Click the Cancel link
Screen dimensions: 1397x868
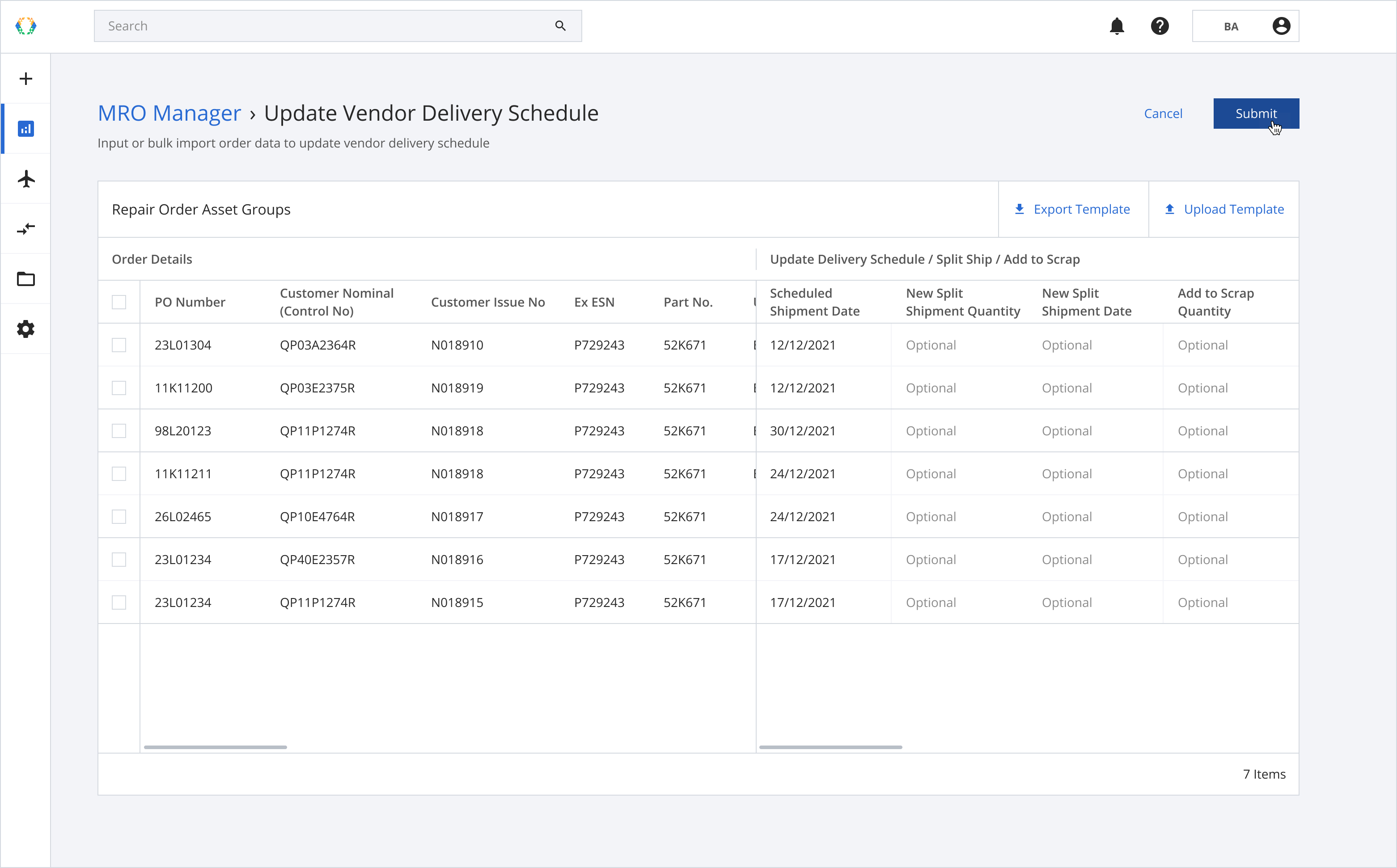pos(1163,114)
